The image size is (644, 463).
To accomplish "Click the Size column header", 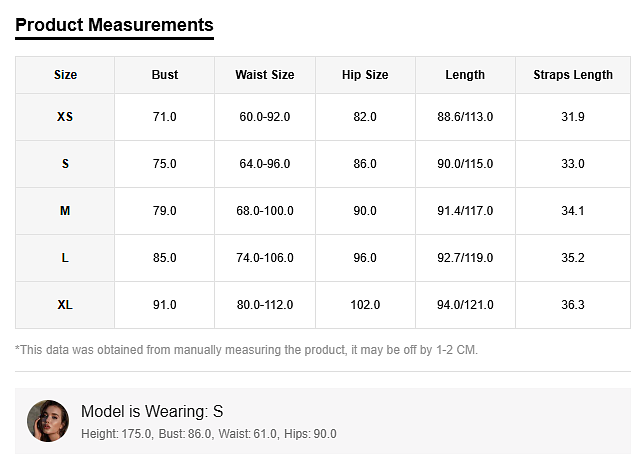I will (x=65, y=75).
